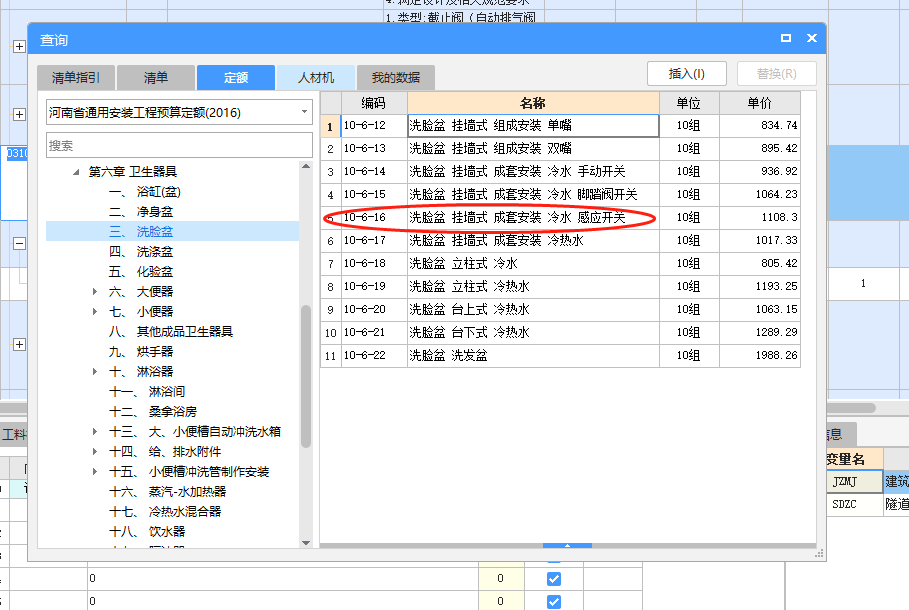The height and width of the screenshot is (610, 909).
Task: Toggle the lower checked checkbox in background window
Action: tap(554, 602)
